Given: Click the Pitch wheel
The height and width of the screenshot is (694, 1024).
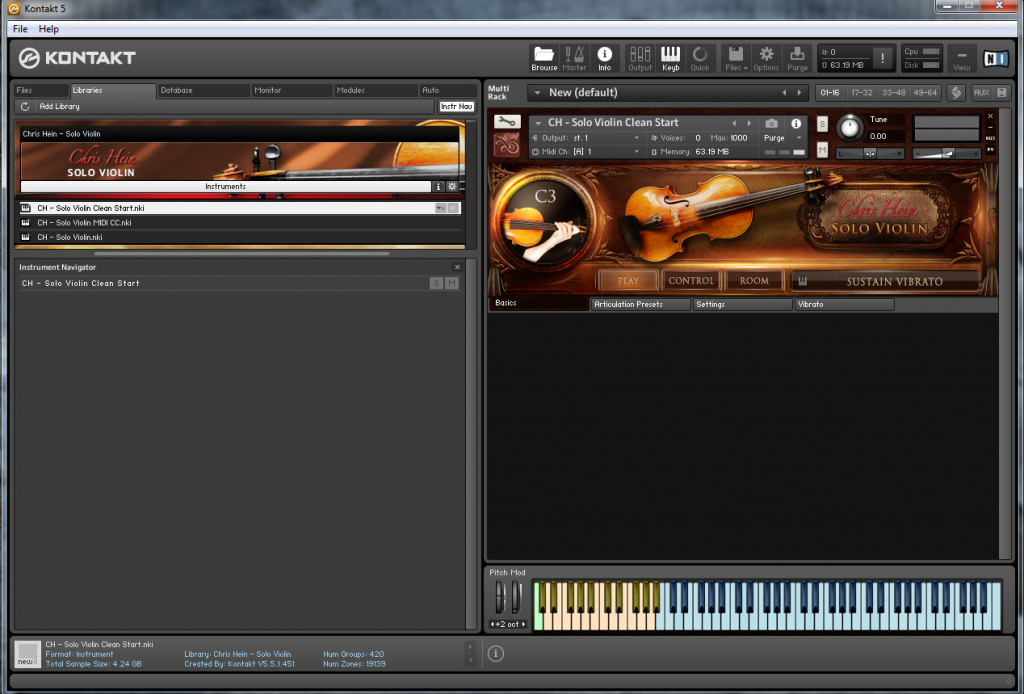Looking at the screenshot, I should [500, 596].
